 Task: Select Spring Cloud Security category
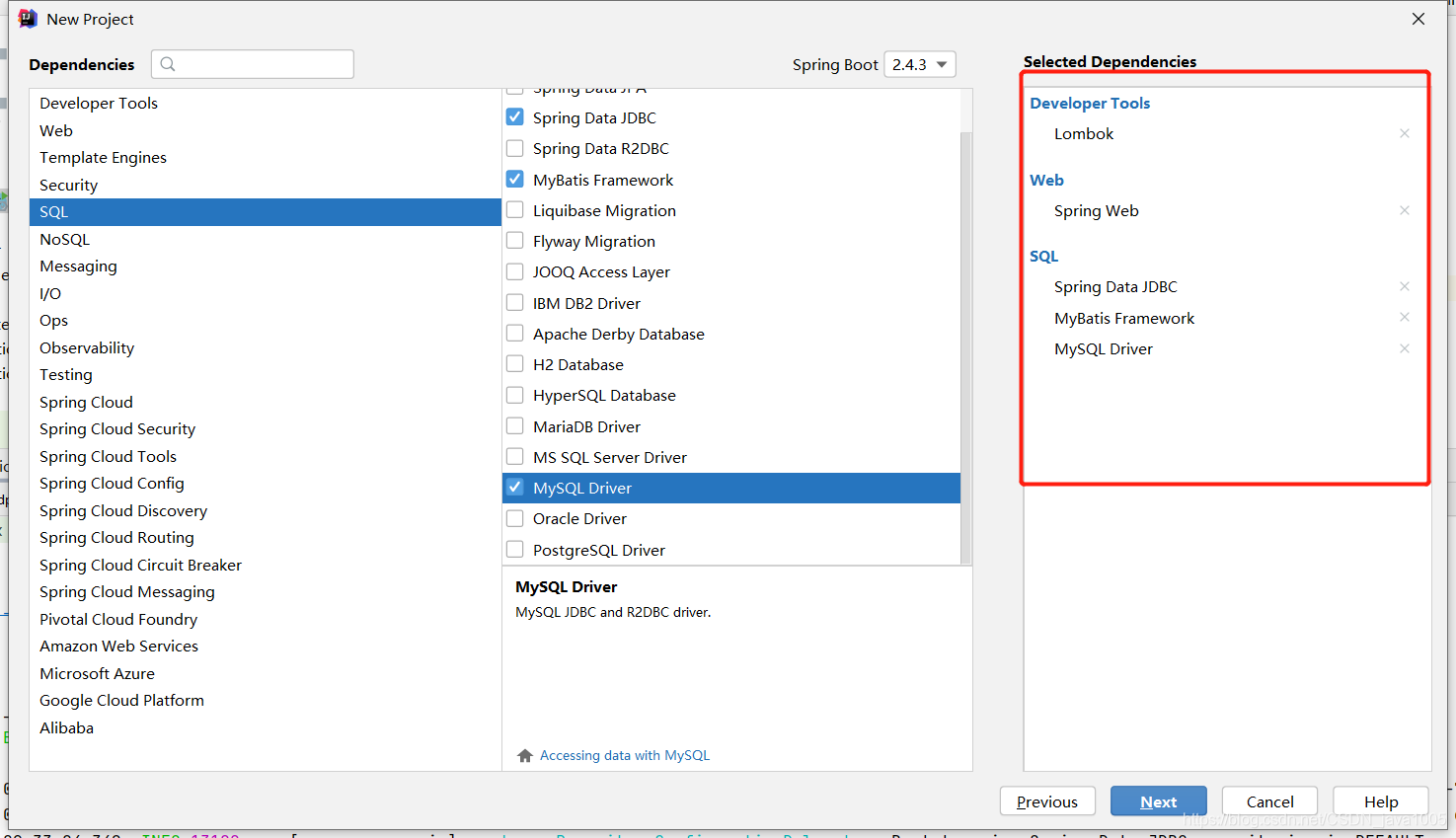point(266,428)
